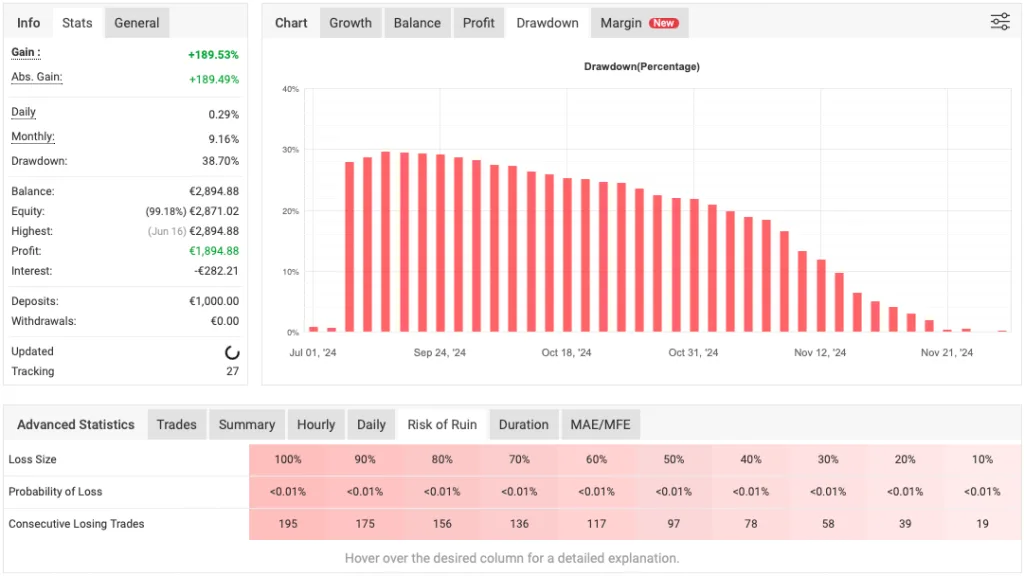View the Balance chart

(417, 22)
